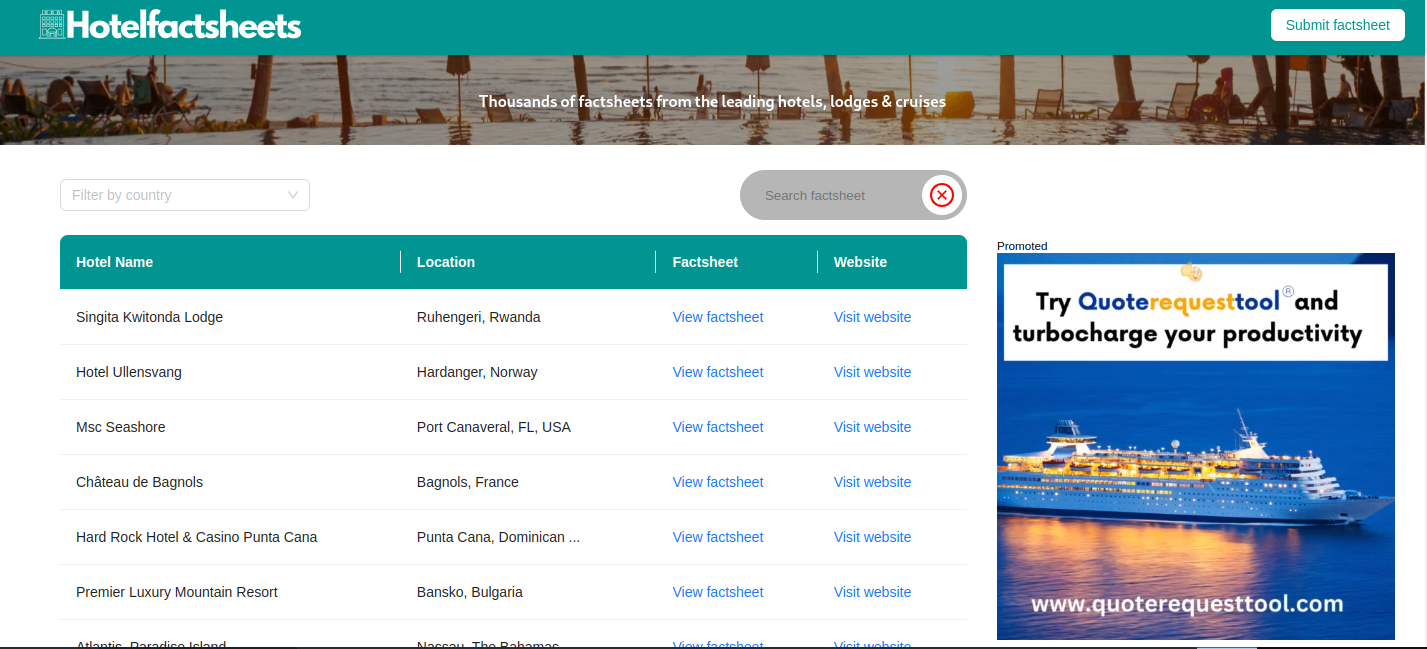The width and height of the screenshot is (1427, 649).
Task: Click the www.quoterequesttool.com text in ad
Action: (1187, 604)
